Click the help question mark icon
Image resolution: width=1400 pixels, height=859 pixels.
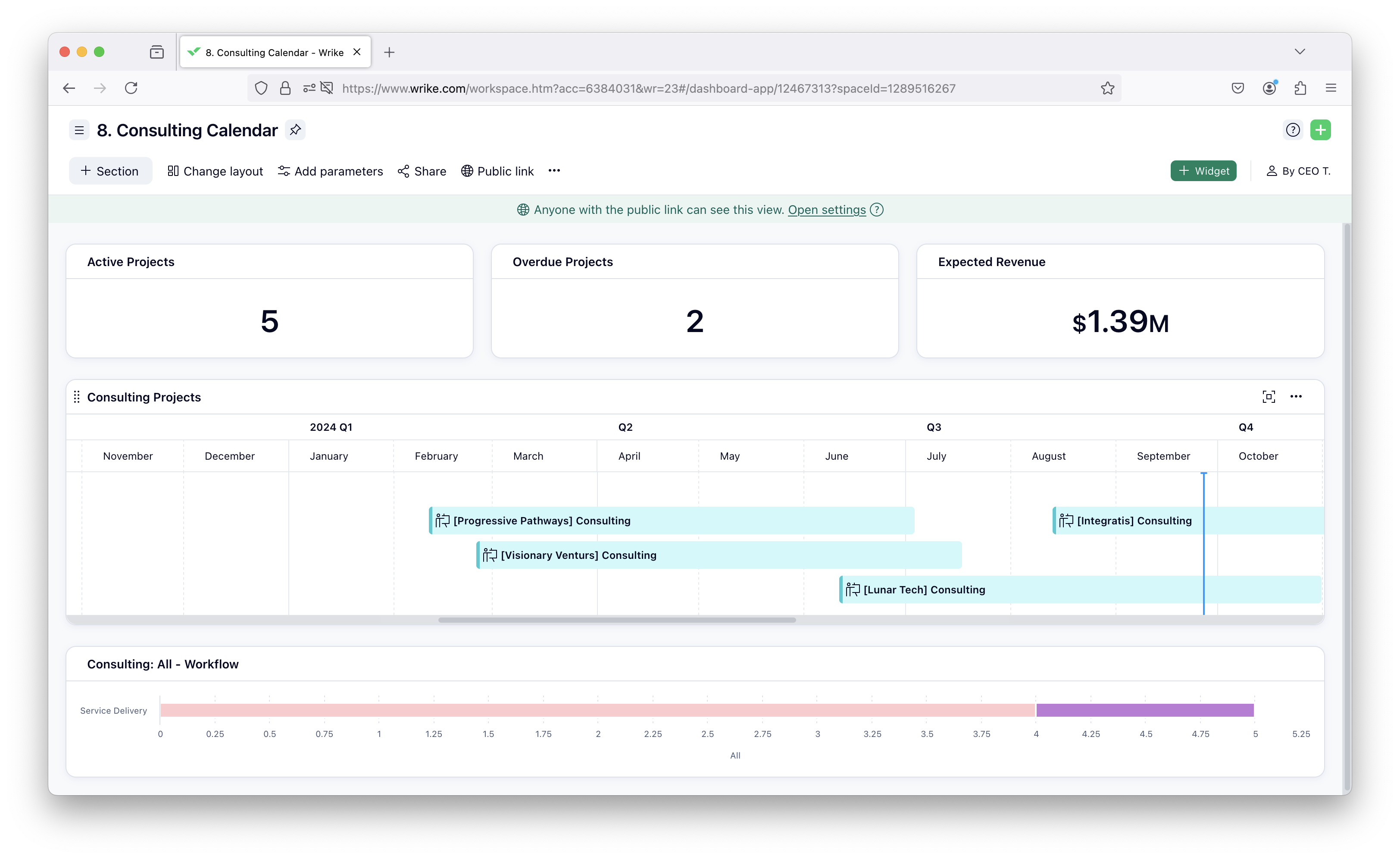click(x=1293, y=130)
